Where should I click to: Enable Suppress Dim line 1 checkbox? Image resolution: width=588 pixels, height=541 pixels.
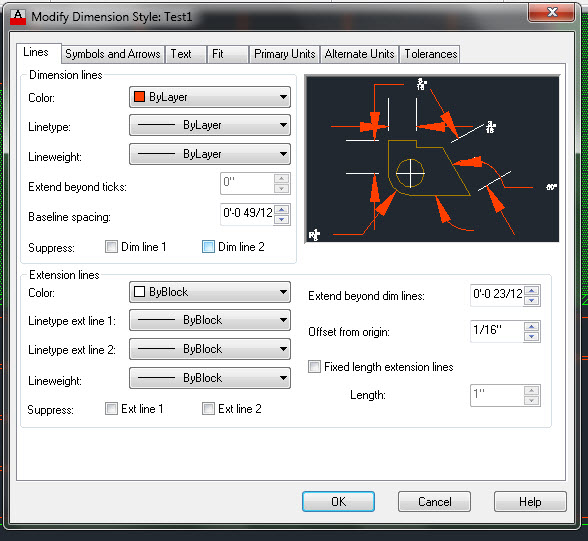[x=111, y=247]
